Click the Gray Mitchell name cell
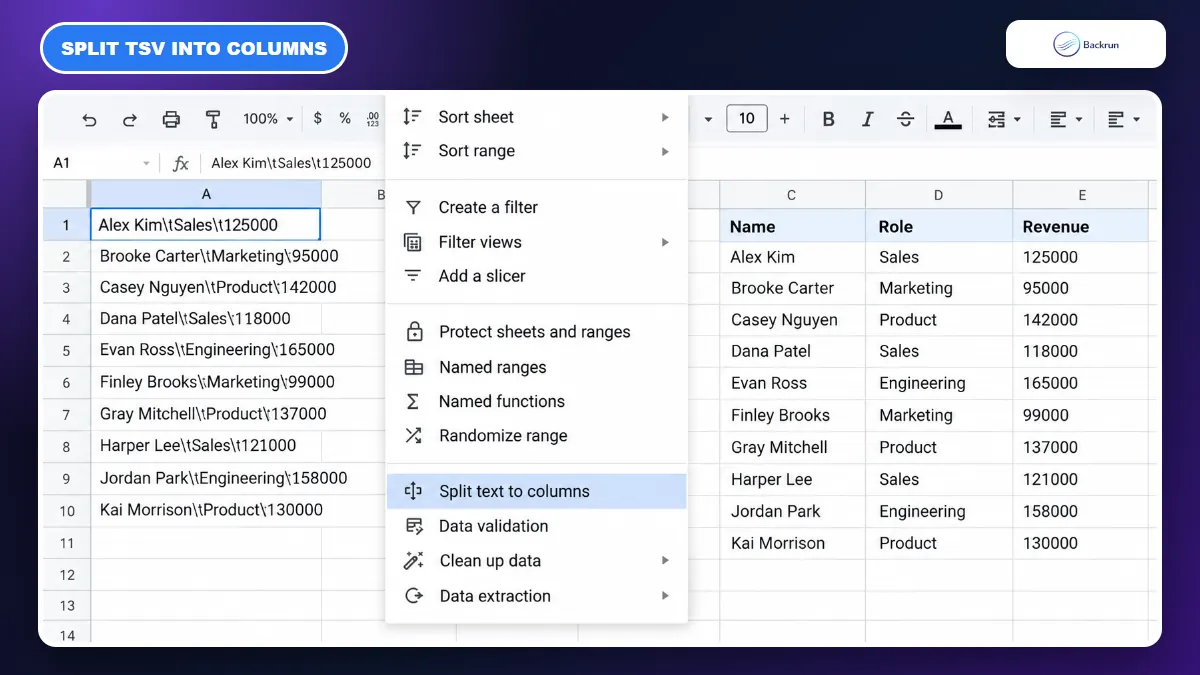Screen dimensions: 1200x675 [792, 447]
